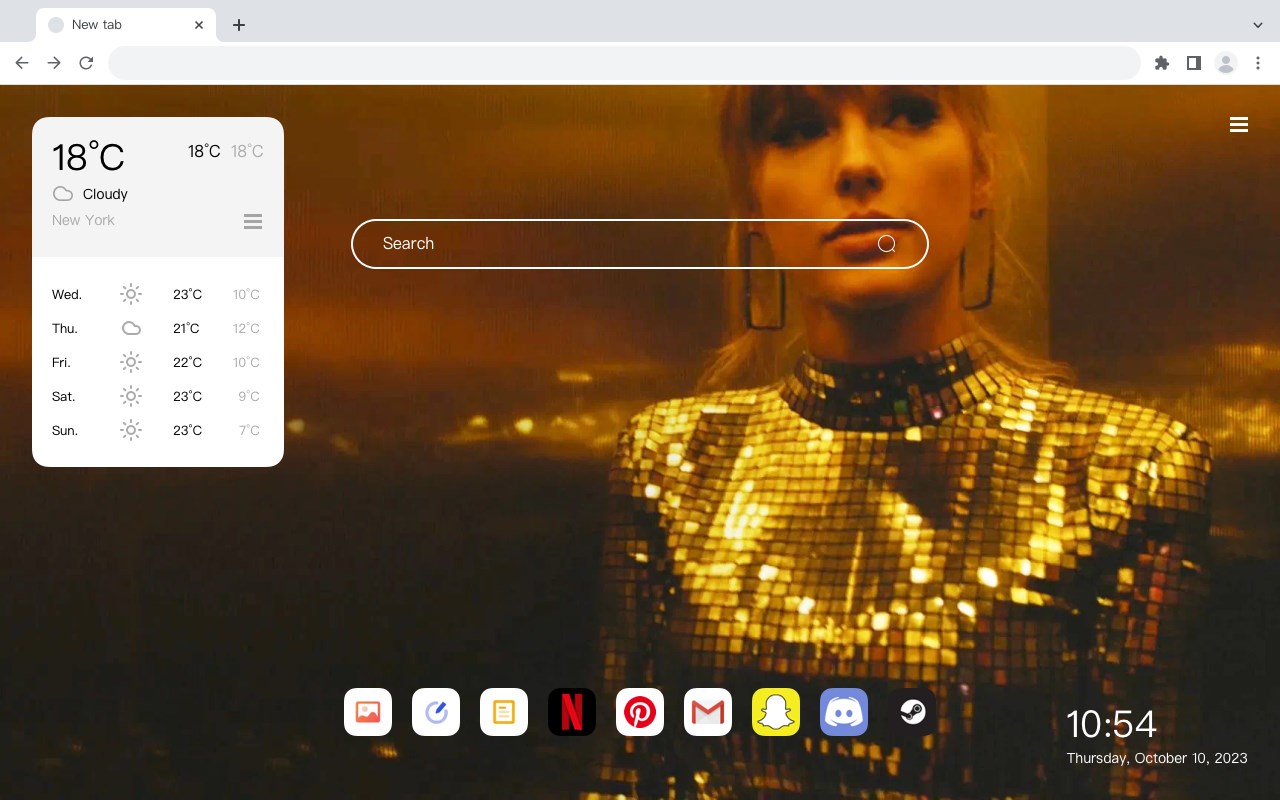
Task: Expand the tab search dropdown arrow
Action: click(1258, 25)
